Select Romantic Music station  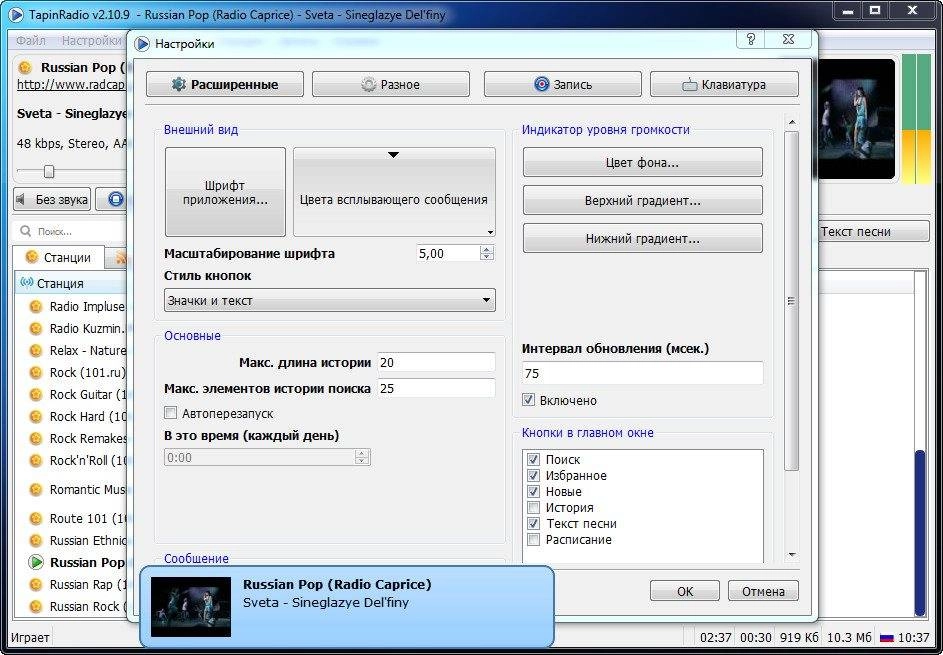point(87,490)
